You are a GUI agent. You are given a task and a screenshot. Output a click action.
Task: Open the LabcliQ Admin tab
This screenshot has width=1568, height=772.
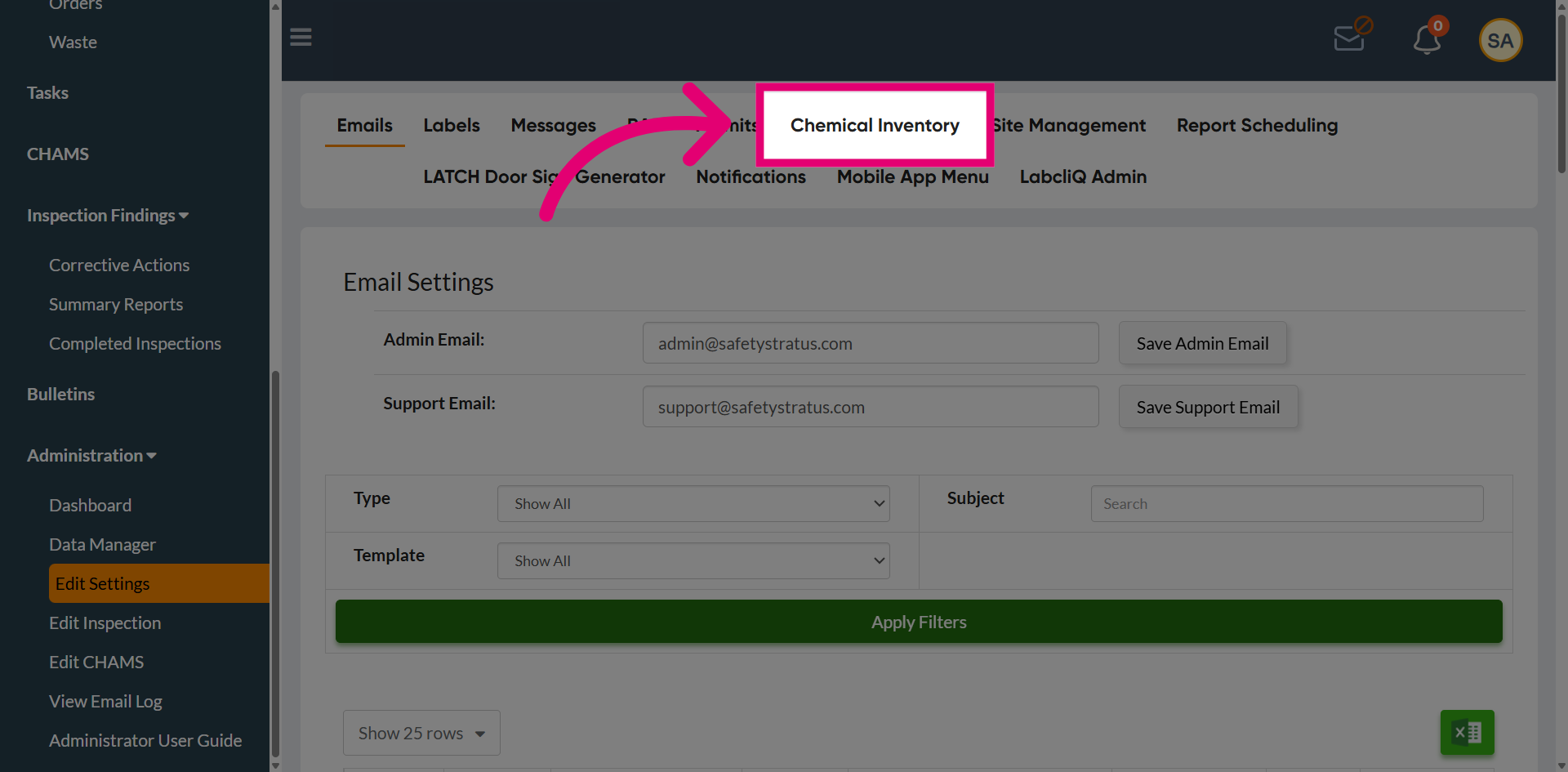(x=1083, y=176)
